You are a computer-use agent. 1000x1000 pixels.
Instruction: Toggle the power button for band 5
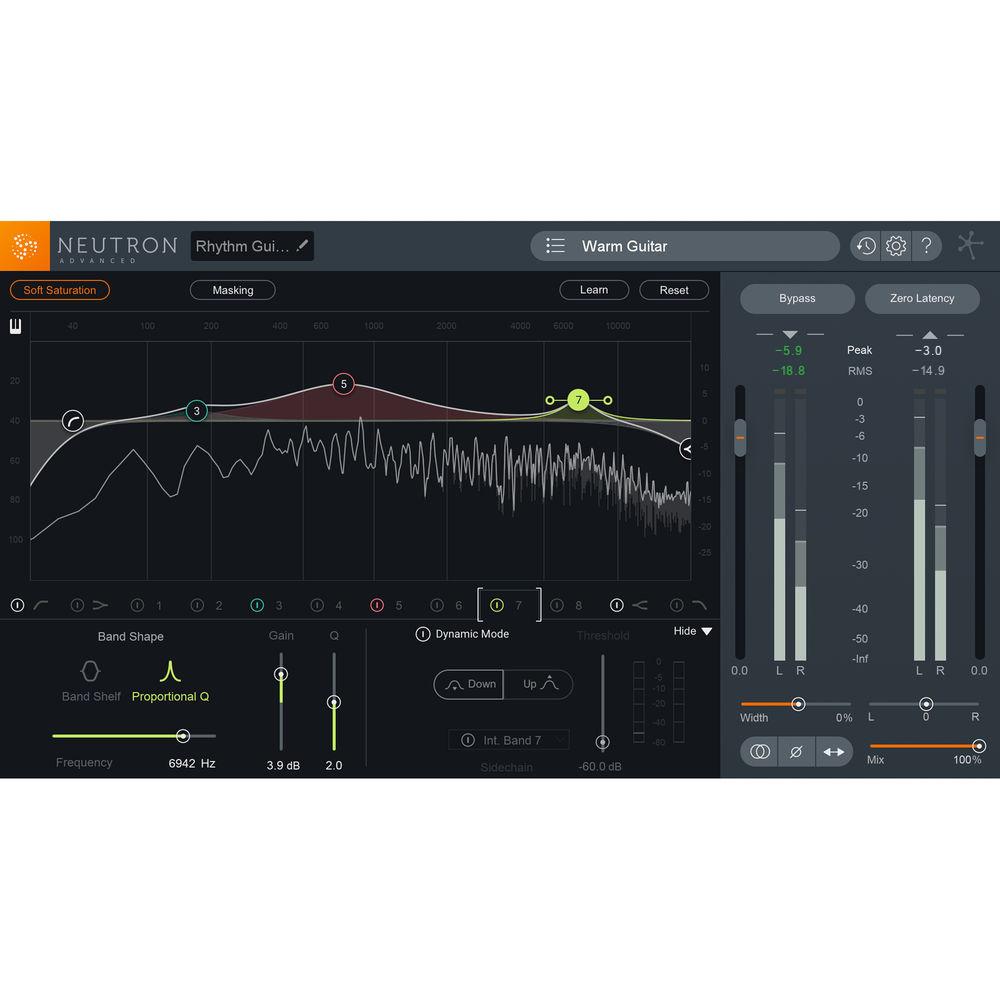[x=378, y=604]
